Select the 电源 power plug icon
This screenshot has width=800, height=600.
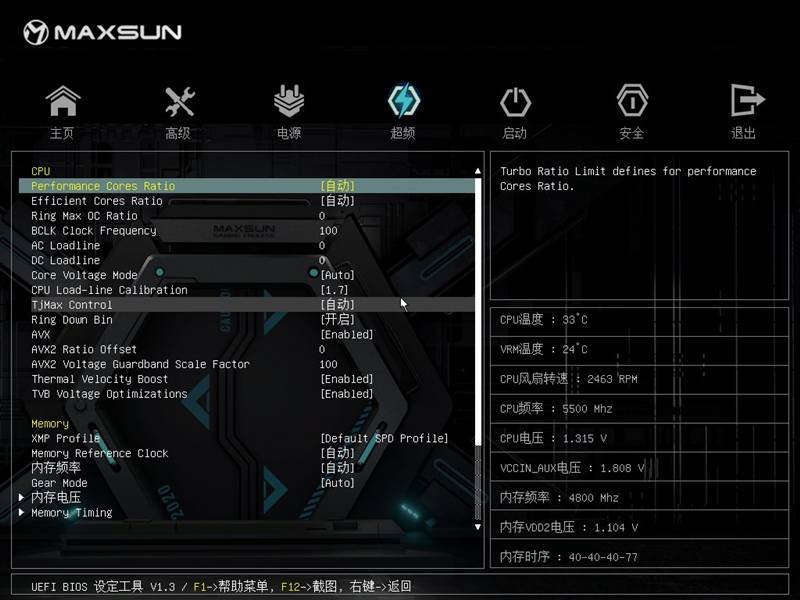[289, 101]
